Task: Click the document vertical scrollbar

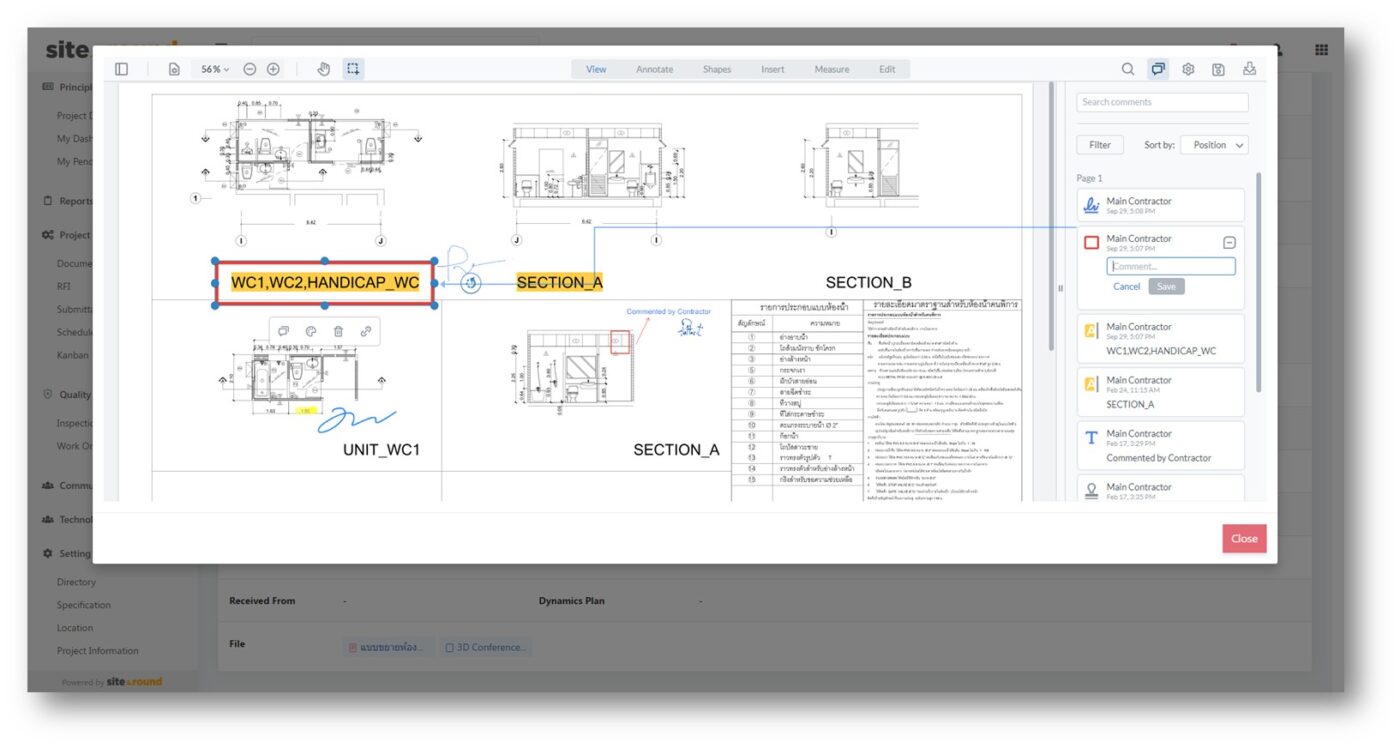Action: tap(1050, 215)
